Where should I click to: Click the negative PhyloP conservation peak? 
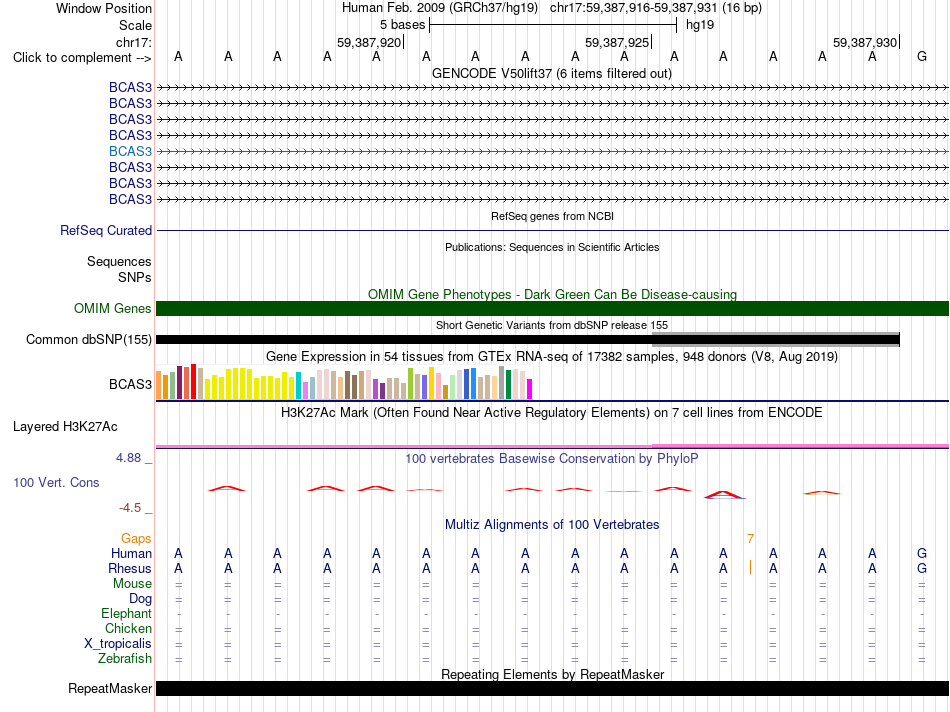tap(725, 495)
